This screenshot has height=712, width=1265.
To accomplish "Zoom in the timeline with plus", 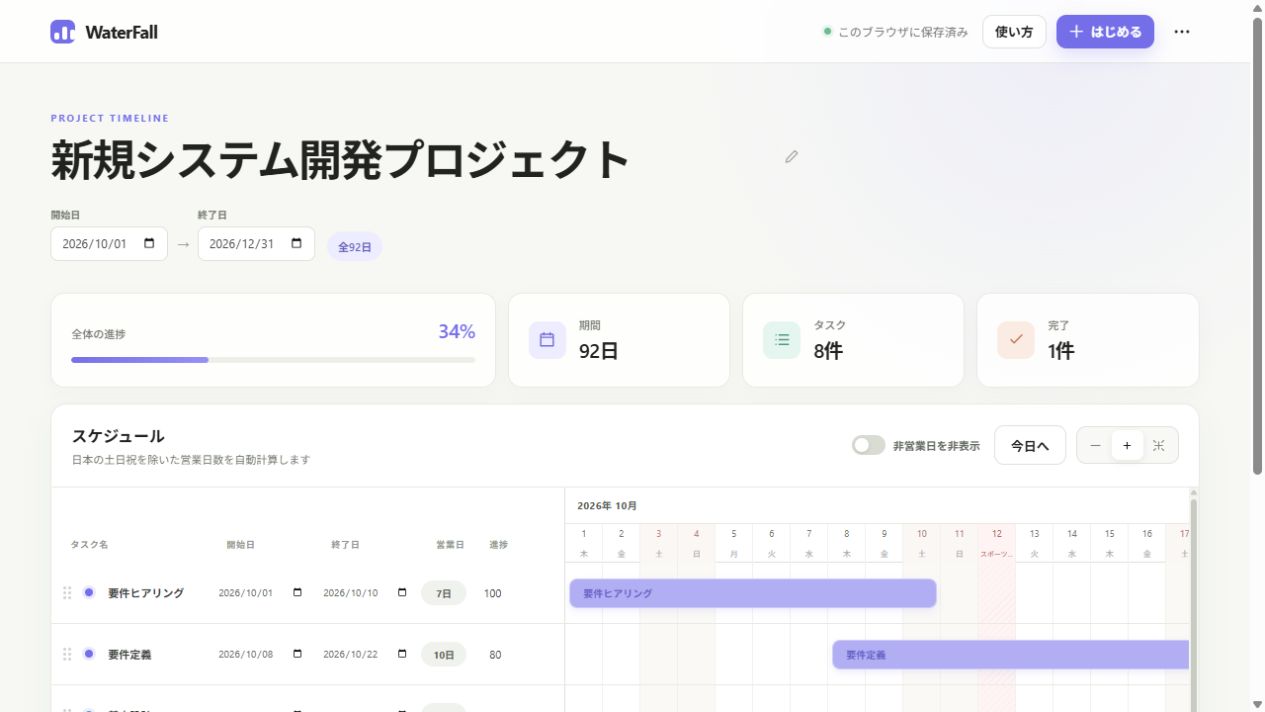I will pyautogui.click(x=1127, y=446).
